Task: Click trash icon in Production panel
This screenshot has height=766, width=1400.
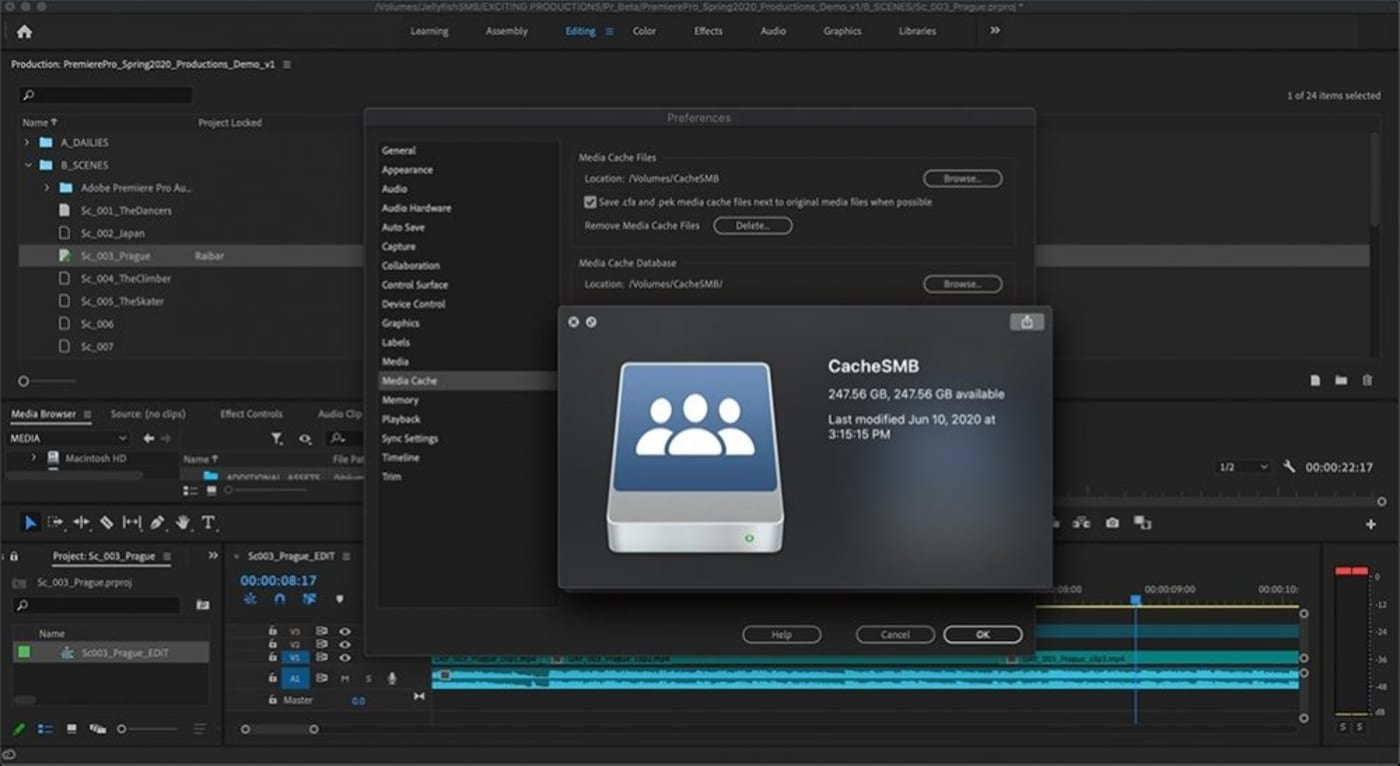Action: pyautogui.click(x=1367, y=381)
